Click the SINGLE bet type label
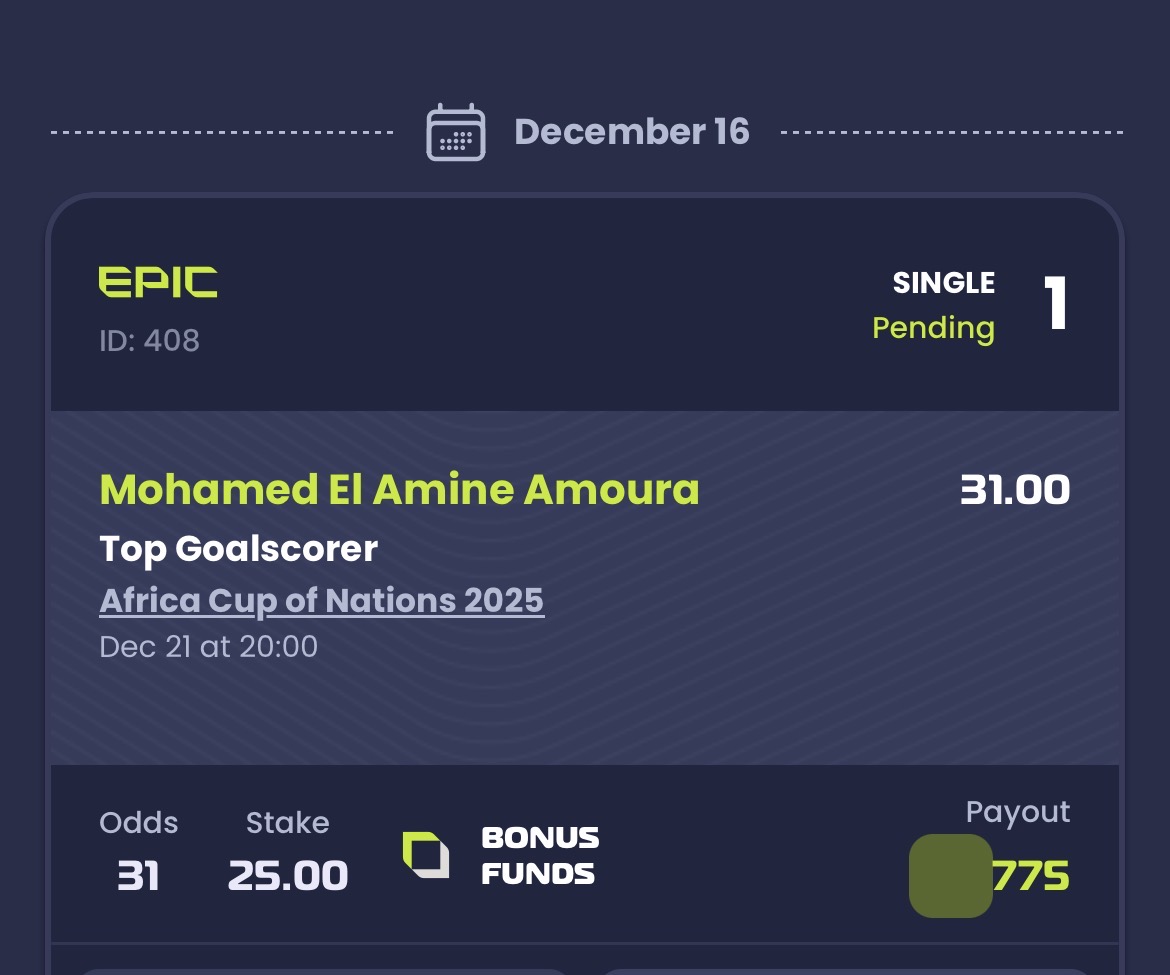This screenshot has width=1170, height=975. 943,283
